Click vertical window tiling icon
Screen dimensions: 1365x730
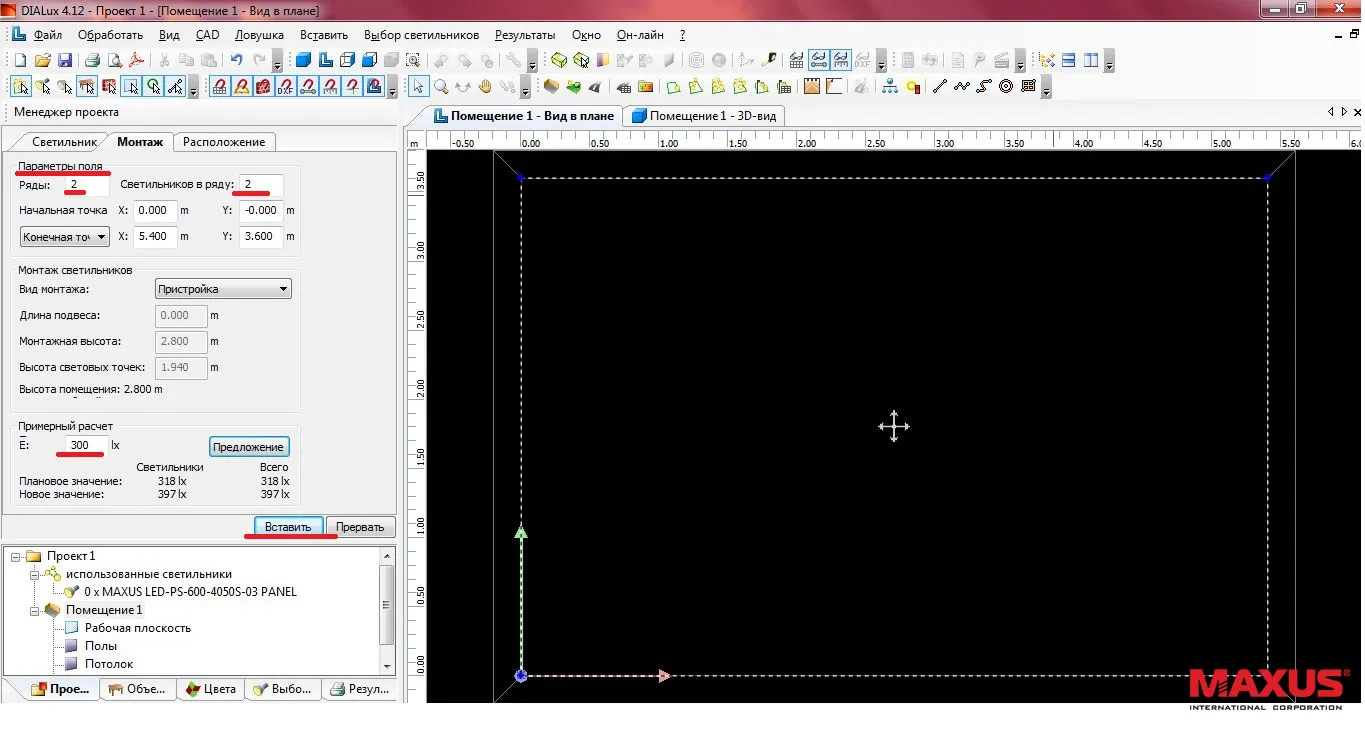pos(1091,60)
